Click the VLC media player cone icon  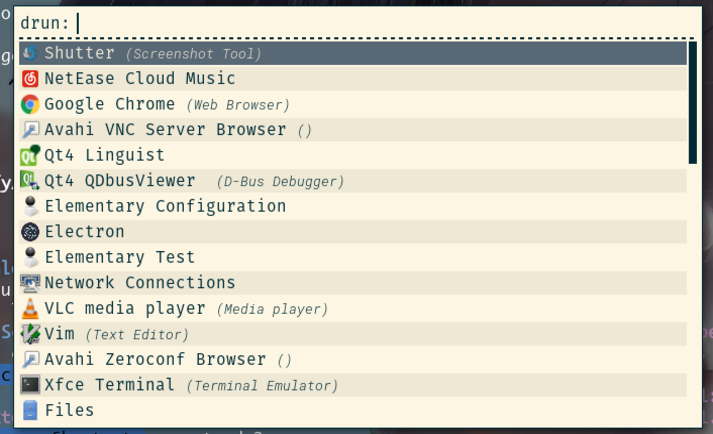click(x=30, y=308)
